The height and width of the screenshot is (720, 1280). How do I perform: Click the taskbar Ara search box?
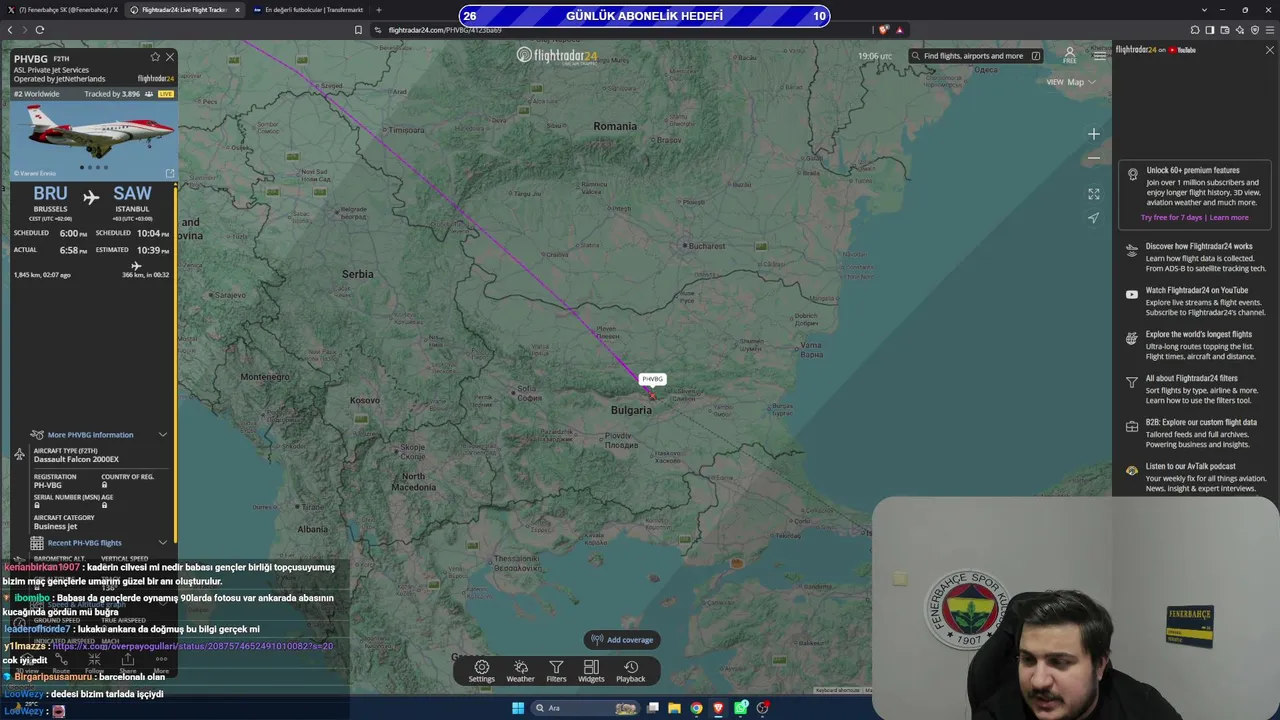tap(586, 708)
